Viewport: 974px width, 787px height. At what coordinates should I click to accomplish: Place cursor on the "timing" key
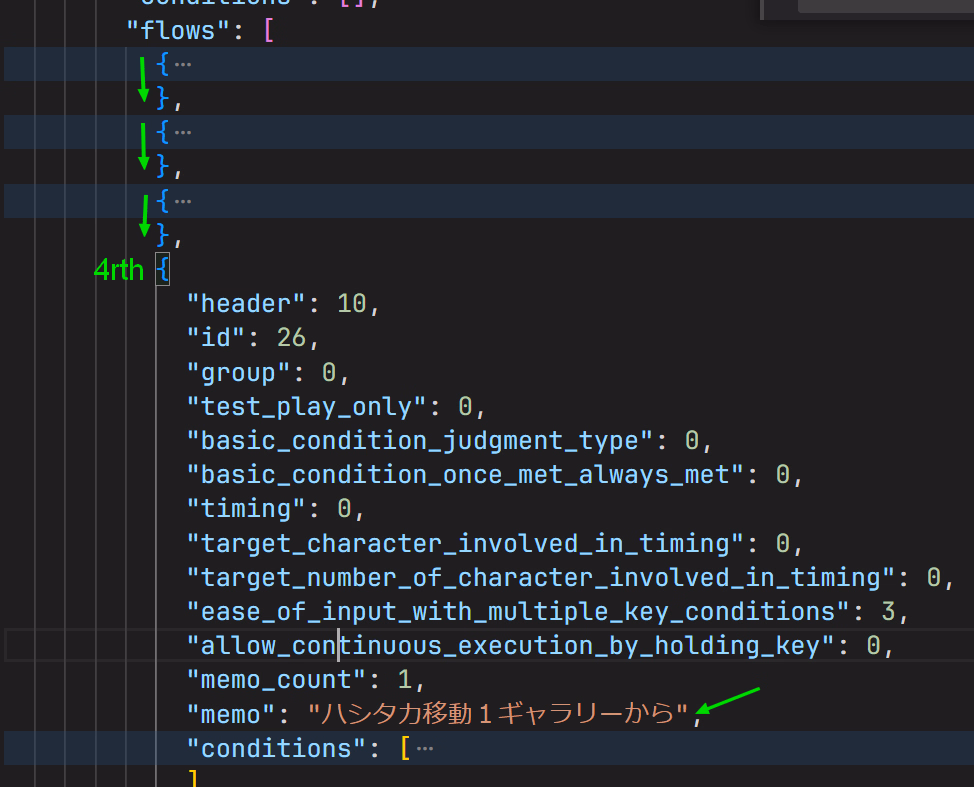[x=245, y=509]
